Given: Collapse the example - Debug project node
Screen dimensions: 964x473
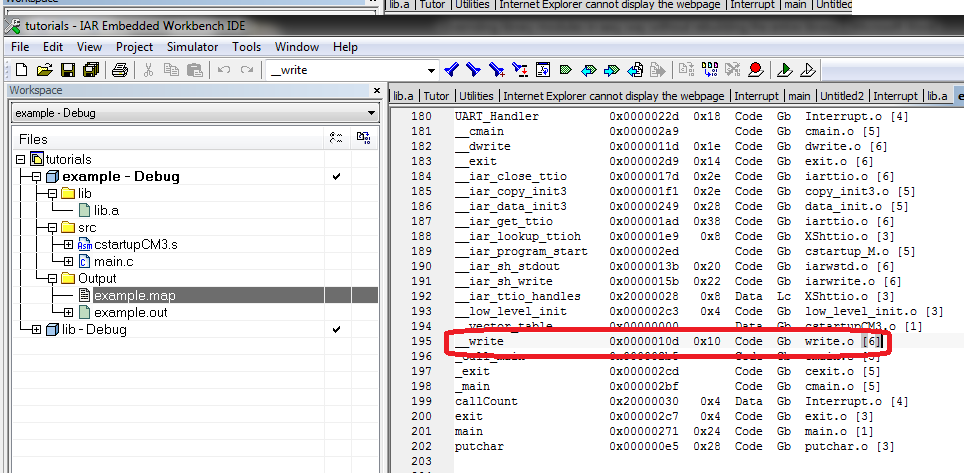Looking at the screenshot, I should (36, 177).
